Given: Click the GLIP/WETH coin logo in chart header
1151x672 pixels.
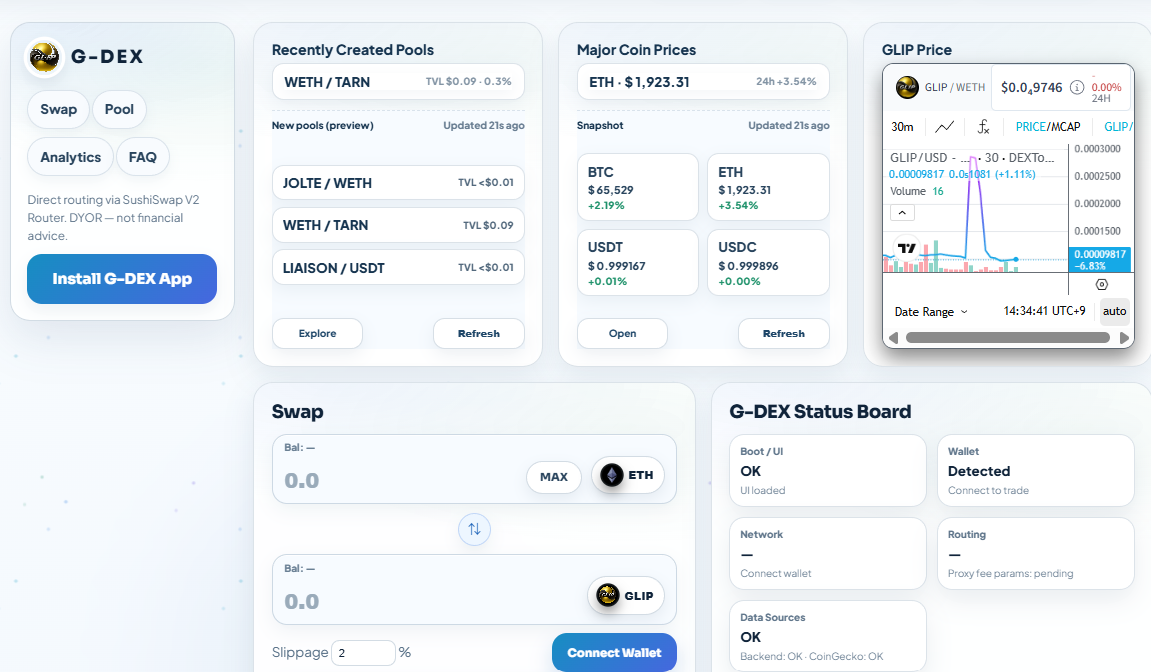Looking at the screenshot, I should 907,87.
